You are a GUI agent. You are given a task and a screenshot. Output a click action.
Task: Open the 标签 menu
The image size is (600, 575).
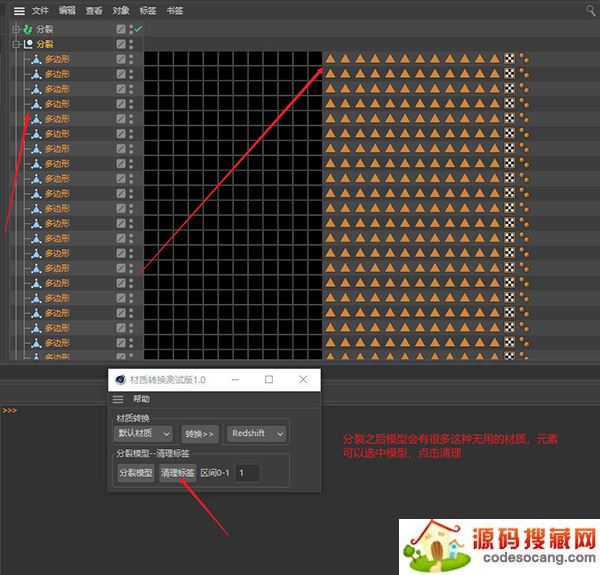[x=148, y=11]
